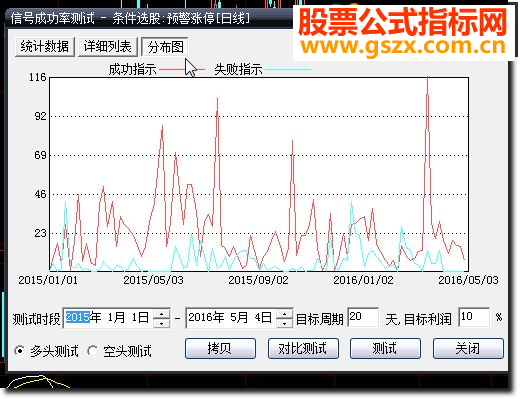Click the 对比测试 button
Image resolution: width=520 pixels, height=399 pixels.
pyautogui.click(x=303, y=349)
